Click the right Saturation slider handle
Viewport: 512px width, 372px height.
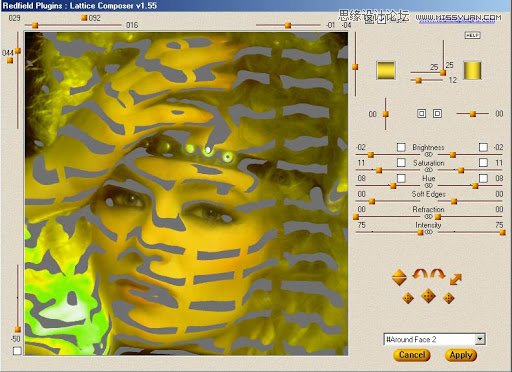coord(461,170)
